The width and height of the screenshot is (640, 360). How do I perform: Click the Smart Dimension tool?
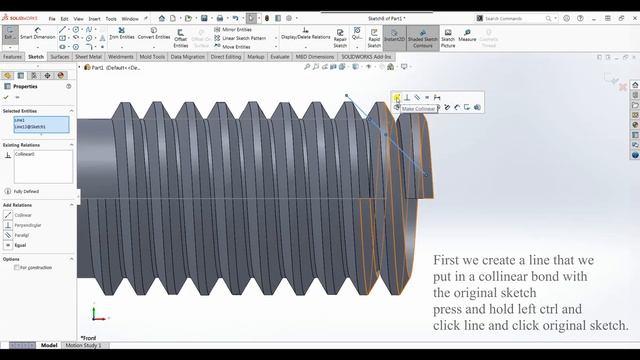[38, 34]
